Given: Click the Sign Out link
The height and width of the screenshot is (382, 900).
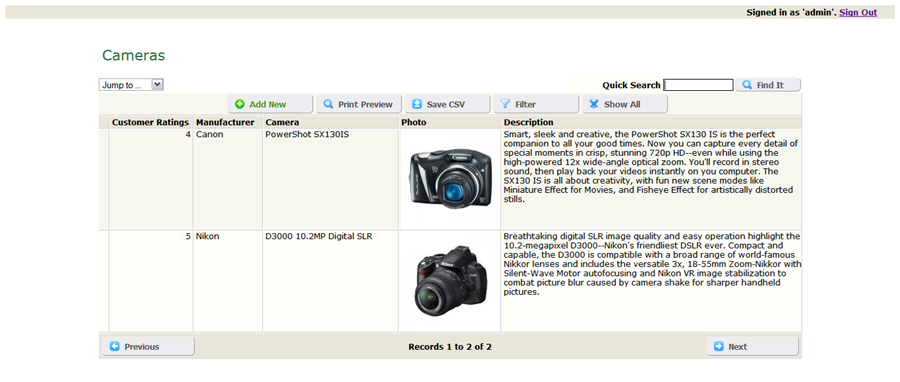Looking at the screenshot, I should (x=858, y=12).
